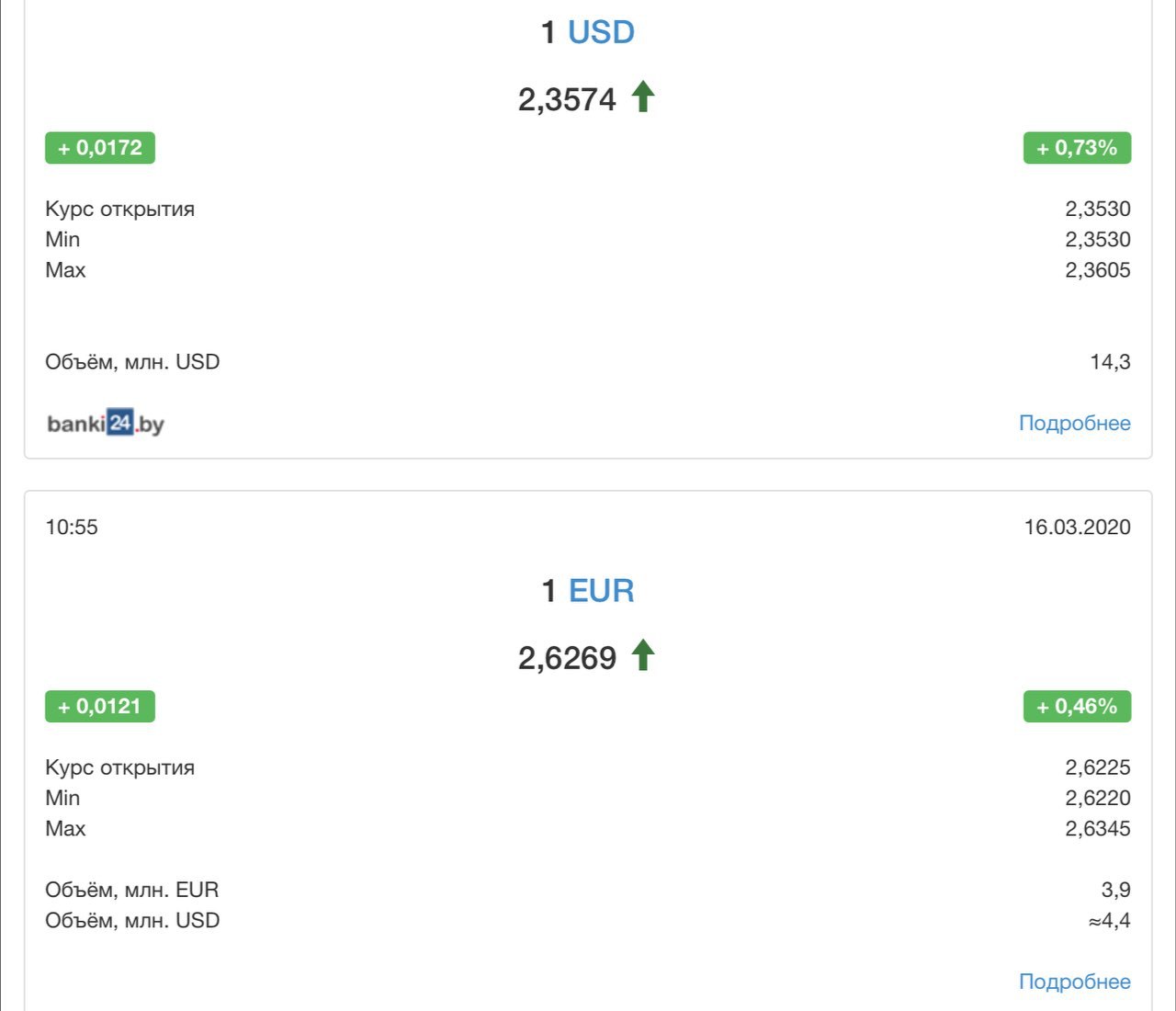Viewport: 1176px width, 1011px height.
Task: Click Подробнее in the EUR card
Action: pos(1075,982)
